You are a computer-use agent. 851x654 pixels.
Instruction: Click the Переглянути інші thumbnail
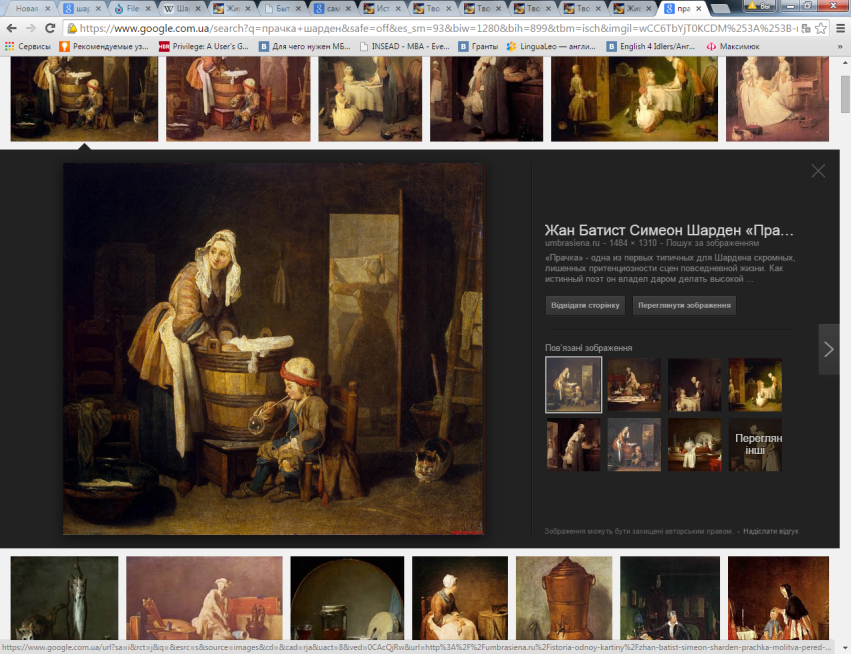[x=755, y=445]
